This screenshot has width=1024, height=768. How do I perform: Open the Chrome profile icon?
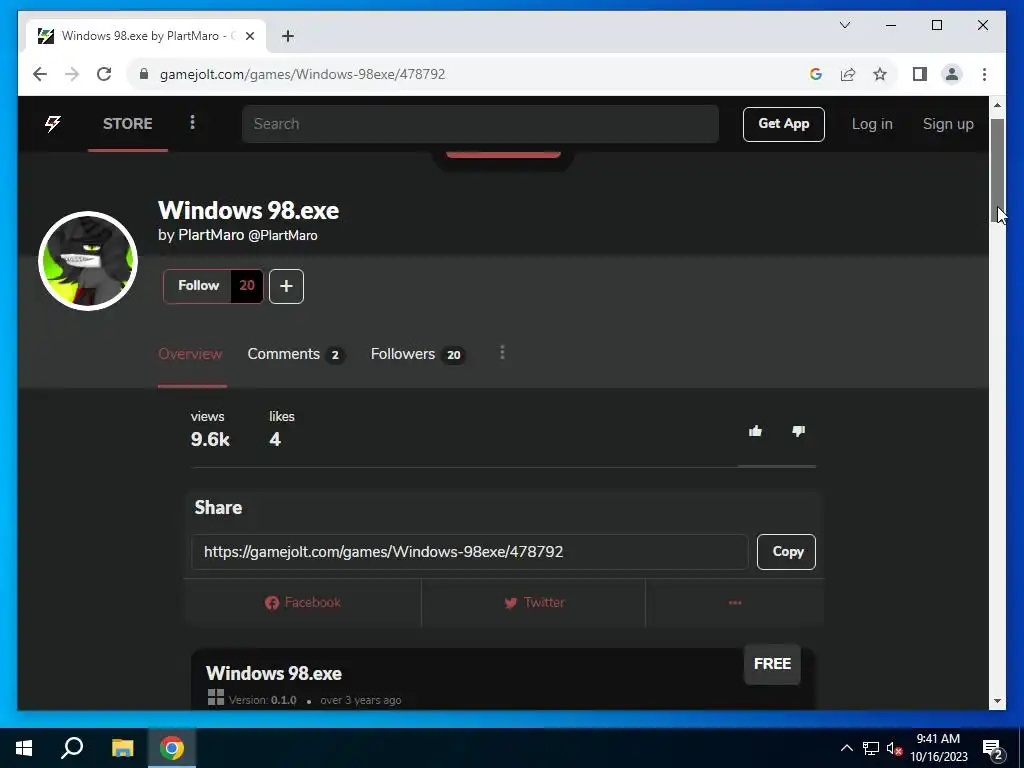coord(952,74)
